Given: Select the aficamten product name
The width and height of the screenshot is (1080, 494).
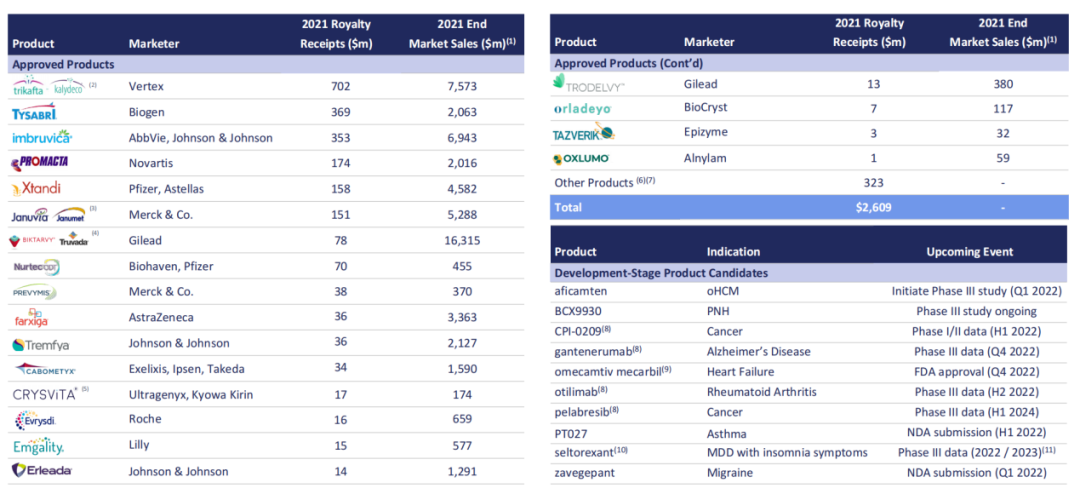Looking at the screenshot, I should [581, 291].
